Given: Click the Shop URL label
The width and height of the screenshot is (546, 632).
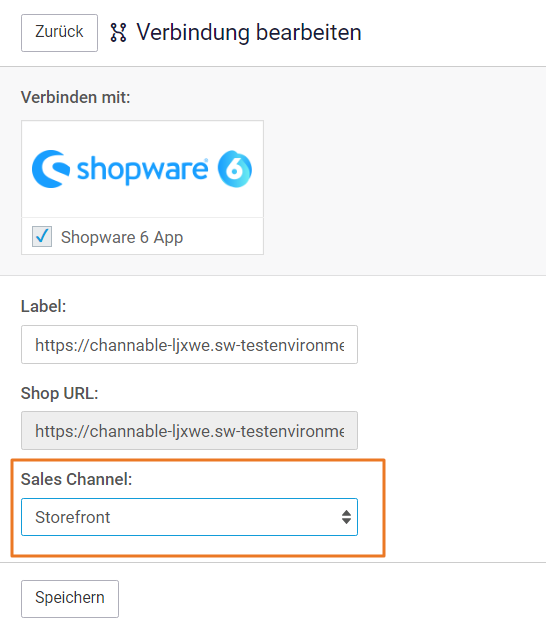Looking at the screenshot, I should pos(60,393).
